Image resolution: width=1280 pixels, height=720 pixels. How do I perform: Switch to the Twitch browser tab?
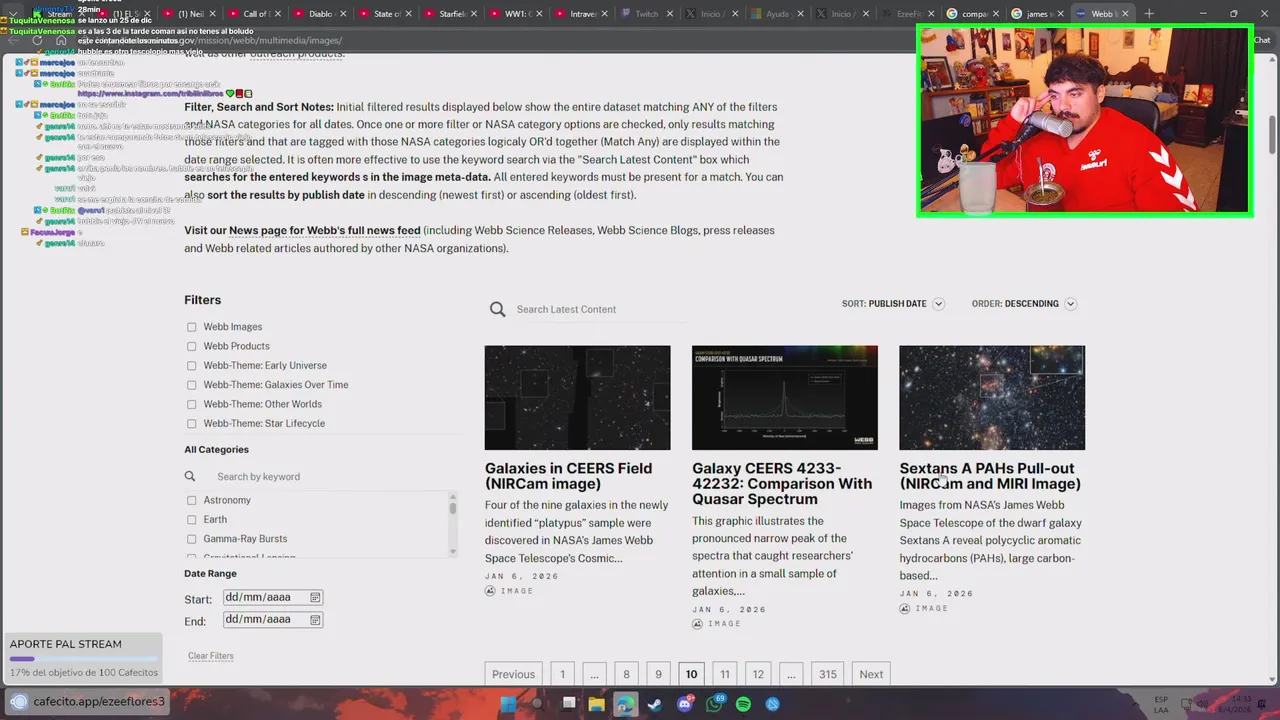643,14
